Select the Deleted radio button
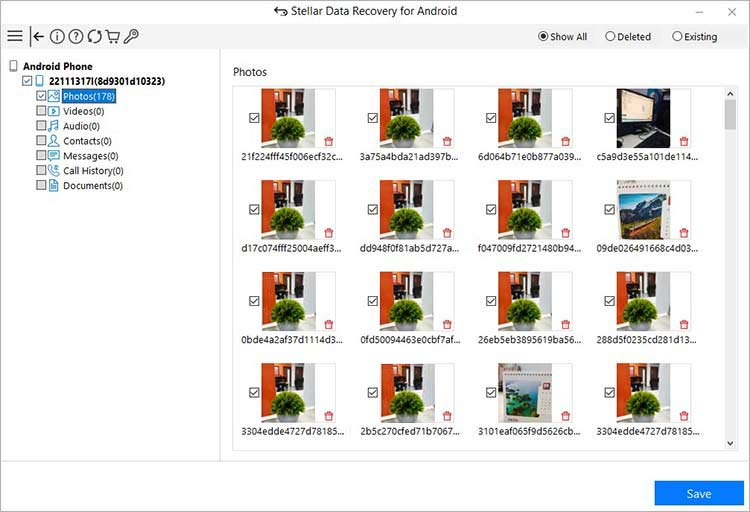The image size is (750, 512). tap(610, 37)
